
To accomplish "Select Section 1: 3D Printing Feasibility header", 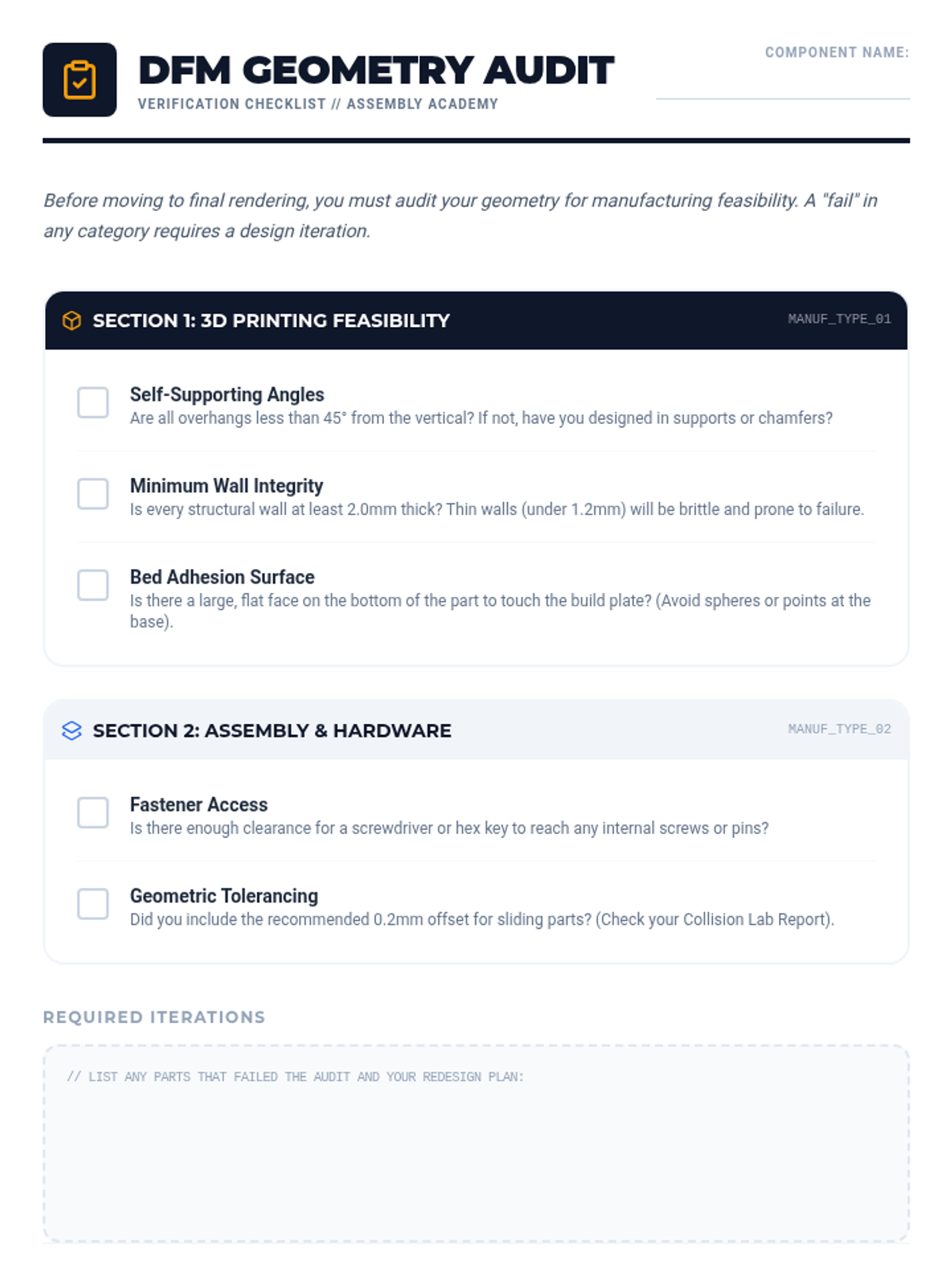I will tap(271, 321).
